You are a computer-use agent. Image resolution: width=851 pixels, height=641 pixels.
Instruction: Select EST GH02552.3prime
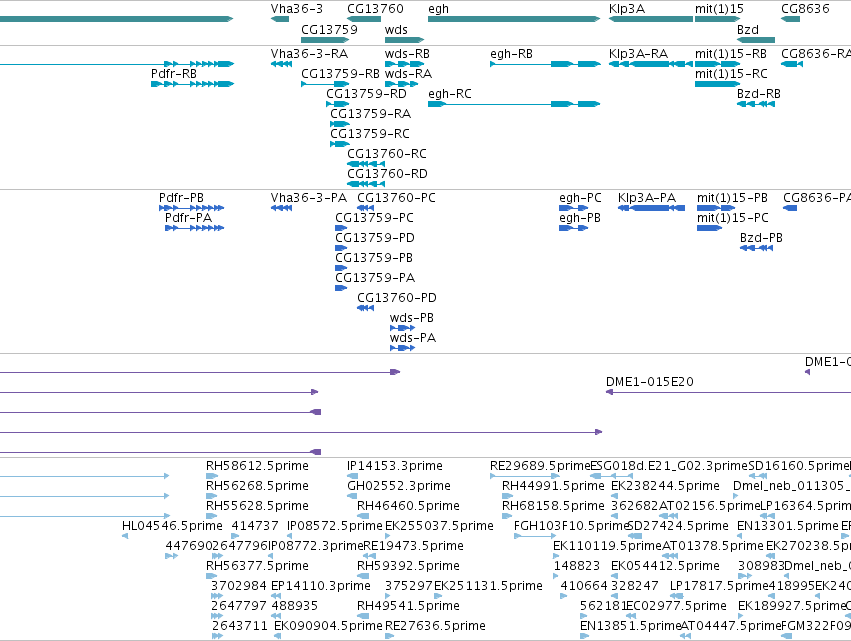click(x=399, y=486)
